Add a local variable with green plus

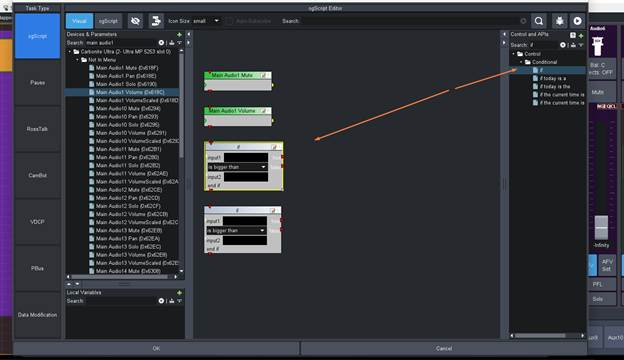click(179, 293)
